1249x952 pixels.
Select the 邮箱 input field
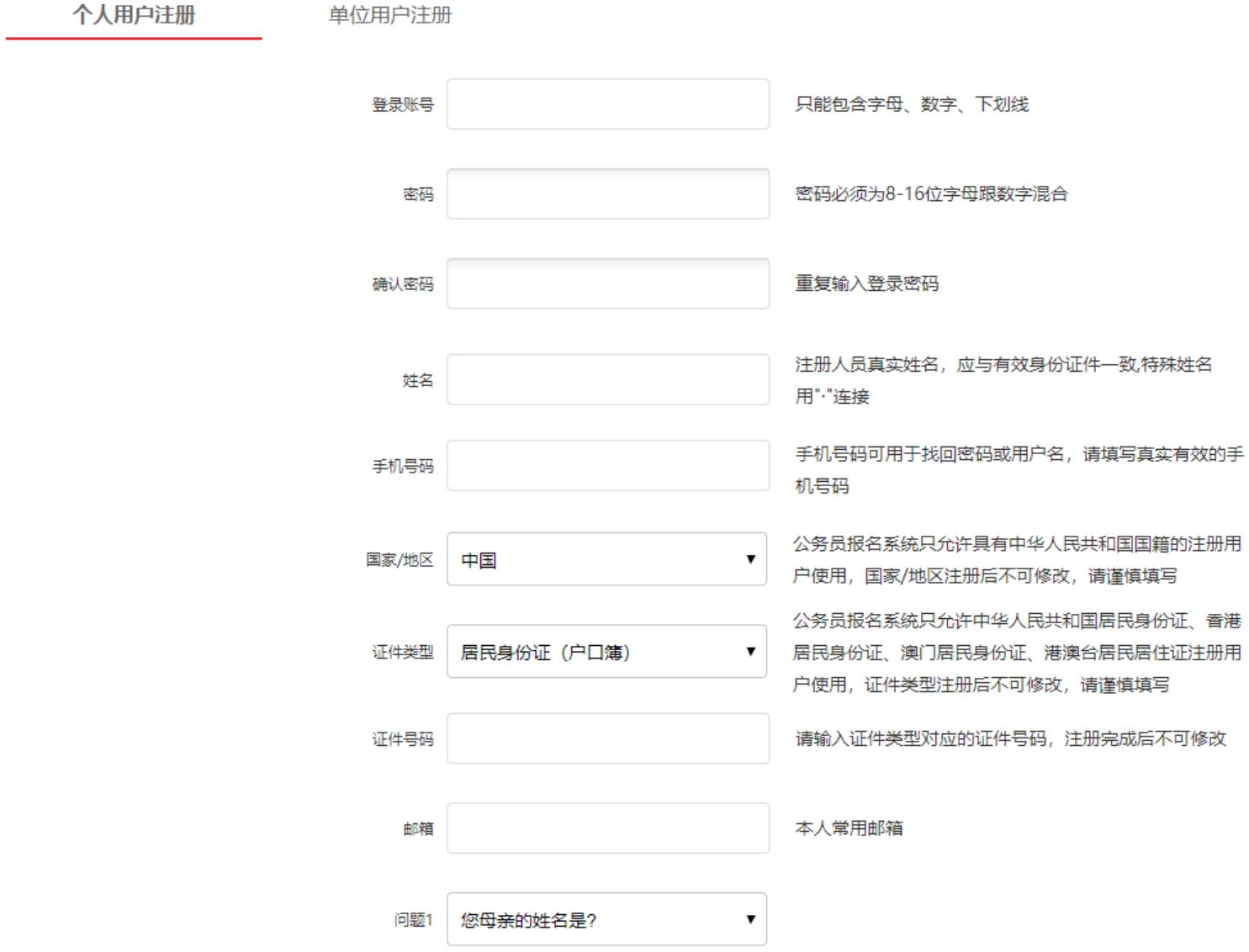click(x=607, y=828)
